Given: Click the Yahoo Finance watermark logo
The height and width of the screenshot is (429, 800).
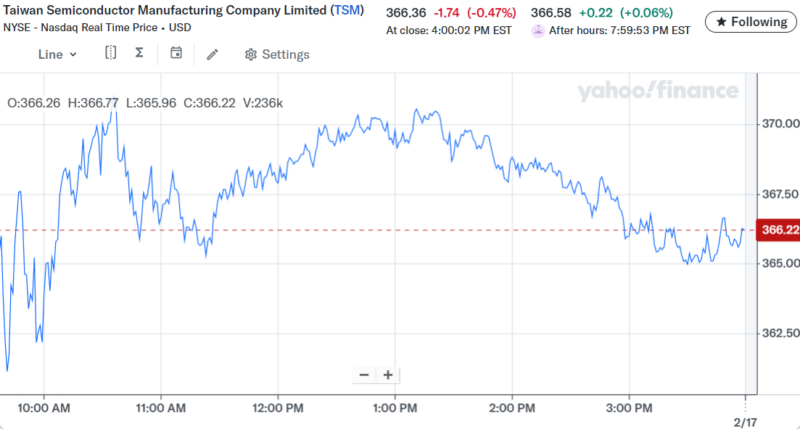Looking at the screenshot, I should pos(657,92).
